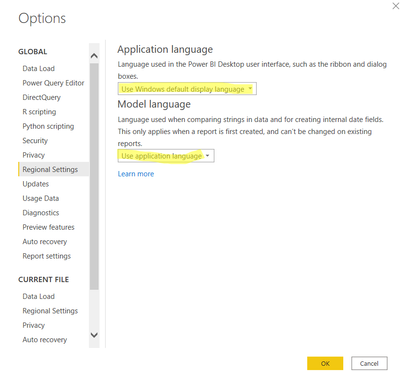The image size is (400, 381).
Task: Open Current File Privacy settings
Action: tap(34, 325)
